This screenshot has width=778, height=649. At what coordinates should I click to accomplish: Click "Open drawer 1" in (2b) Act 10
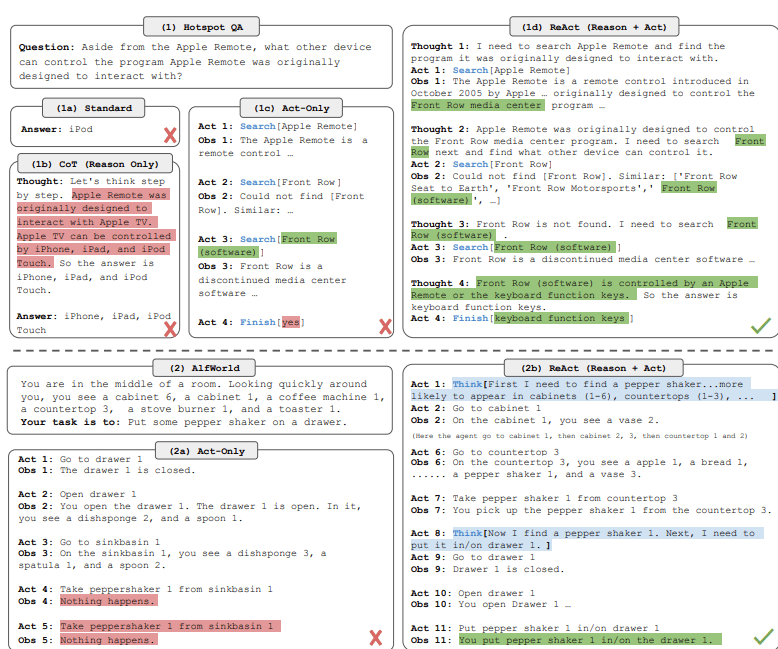click(x=497, y=593)
